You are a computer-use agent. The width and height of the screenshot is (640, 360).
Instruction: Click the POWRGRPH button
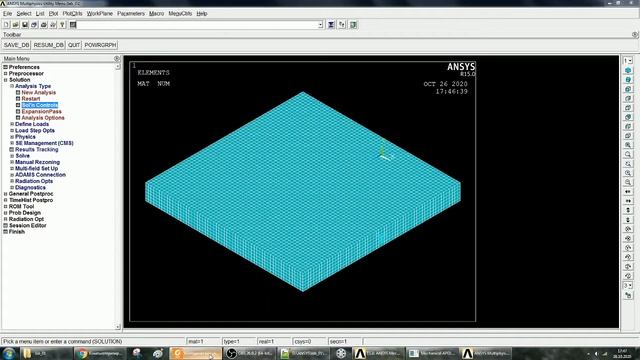tap(100, 45)
